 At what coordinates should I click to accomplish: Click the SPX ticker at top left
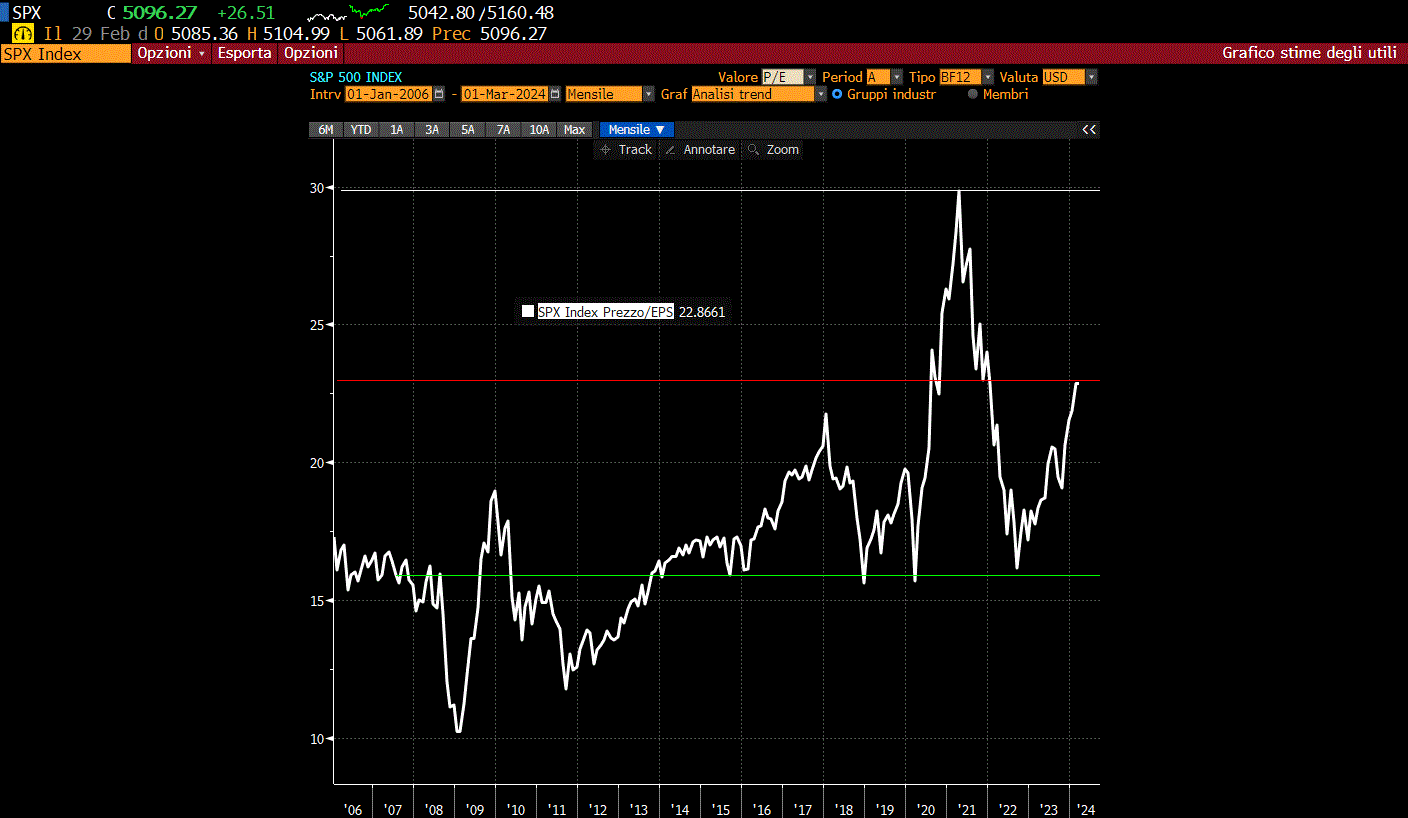[x=26, y=13]
